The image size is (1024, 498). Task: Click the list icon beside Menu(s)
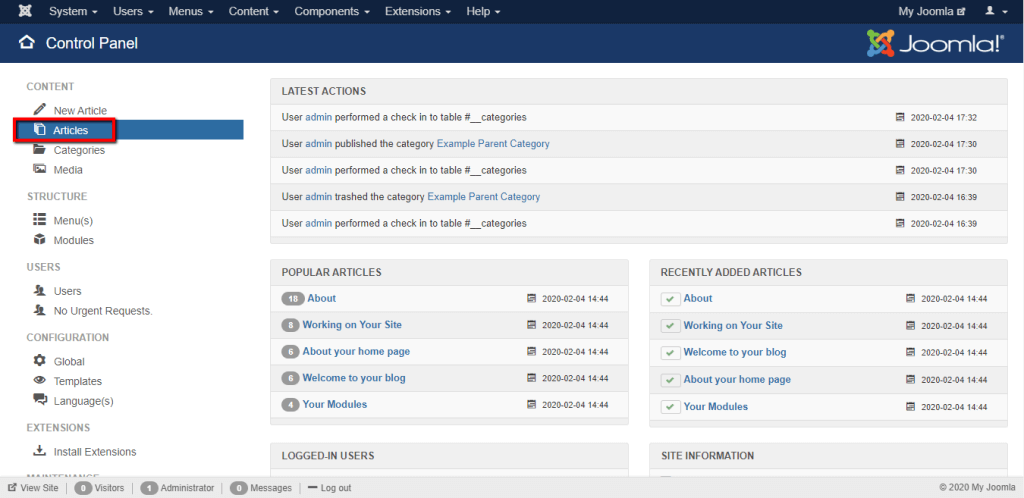coord(40,219)
